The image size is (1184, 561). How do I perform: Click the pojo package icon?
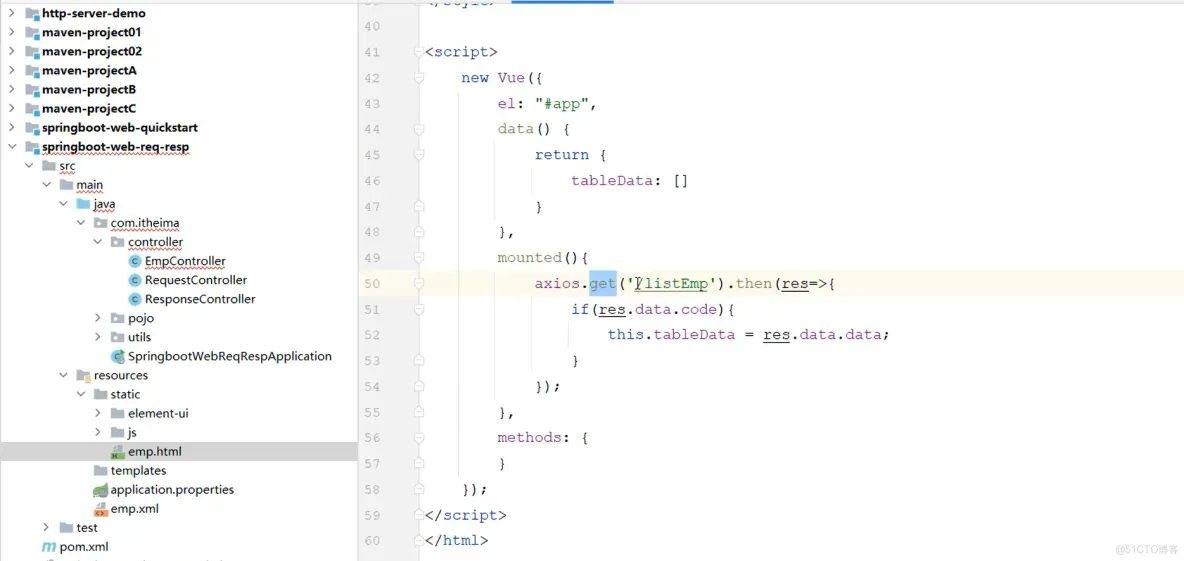pos(118,318)
